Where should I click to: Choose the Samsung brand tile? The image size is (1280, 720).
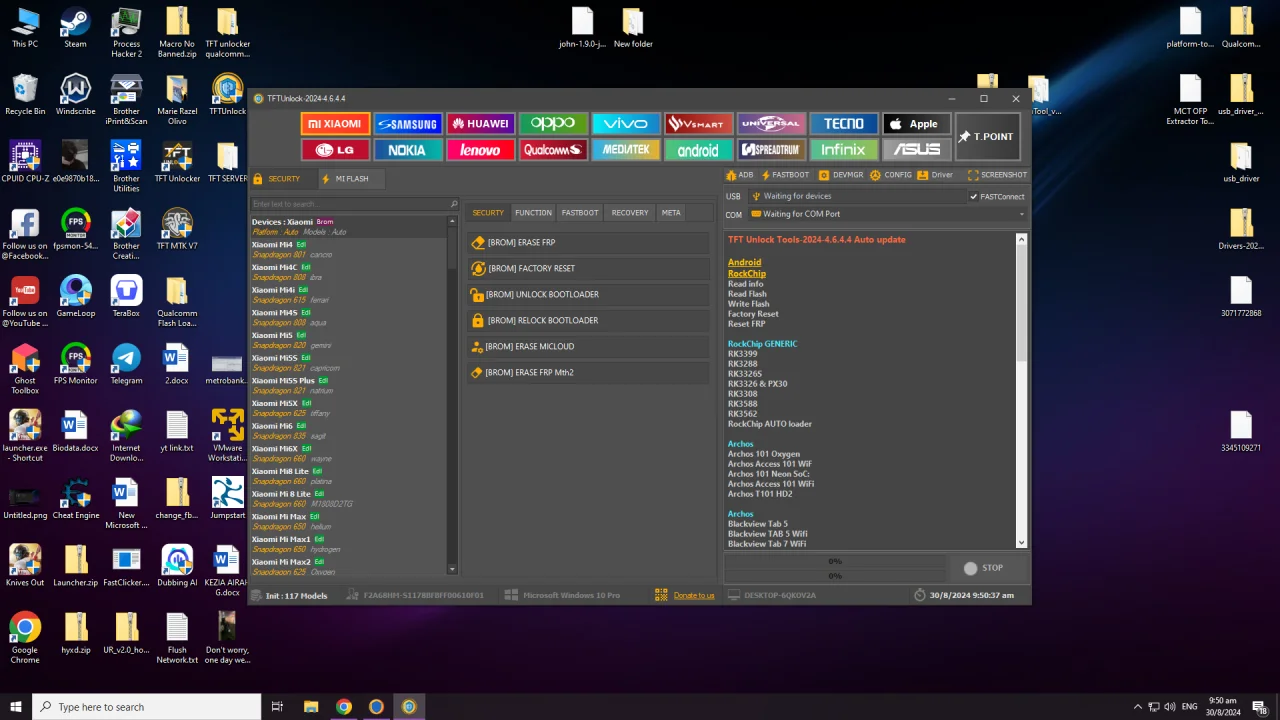click(x=408, y=124)
